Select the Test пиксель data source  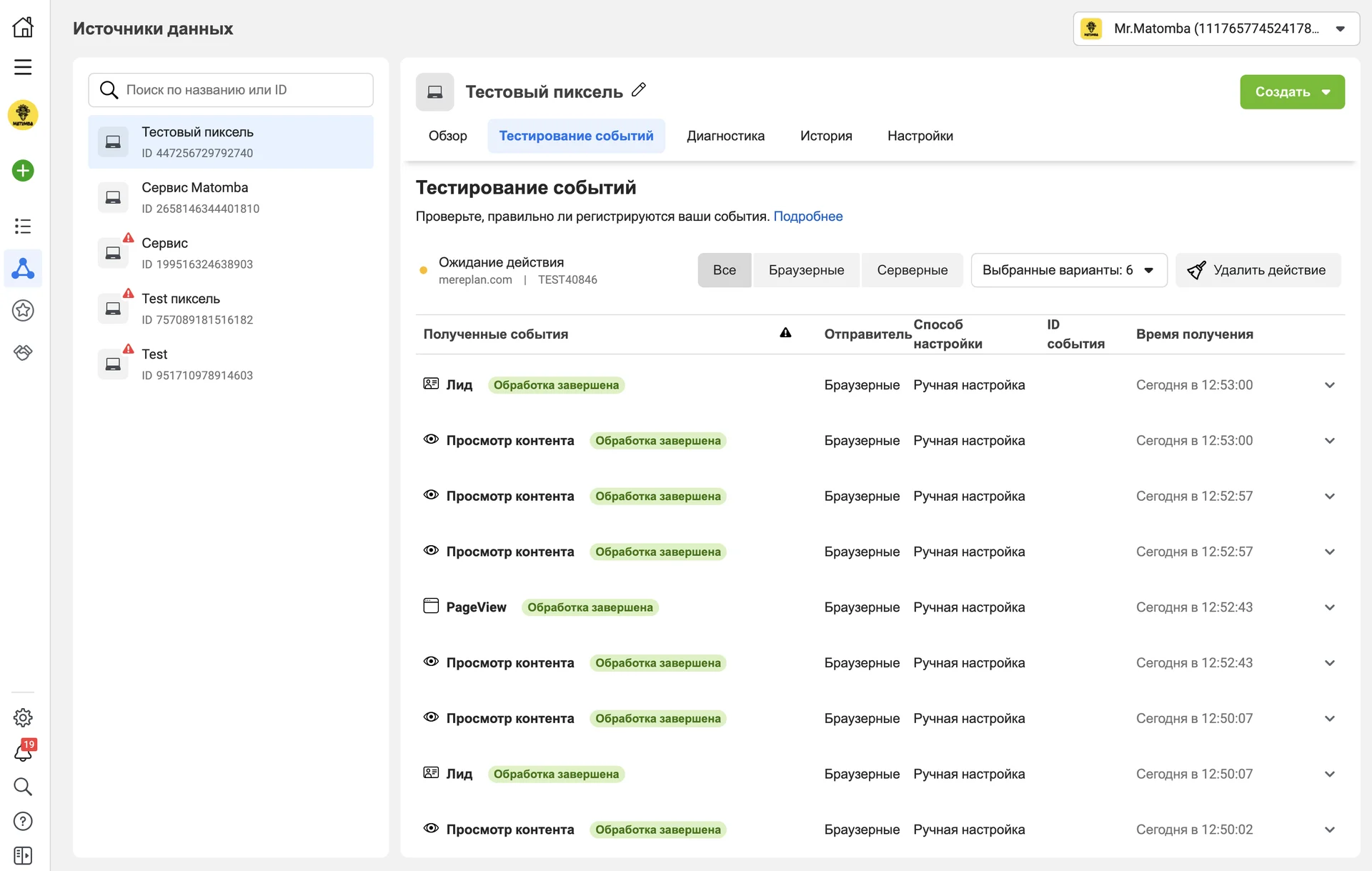pos(231,309)
